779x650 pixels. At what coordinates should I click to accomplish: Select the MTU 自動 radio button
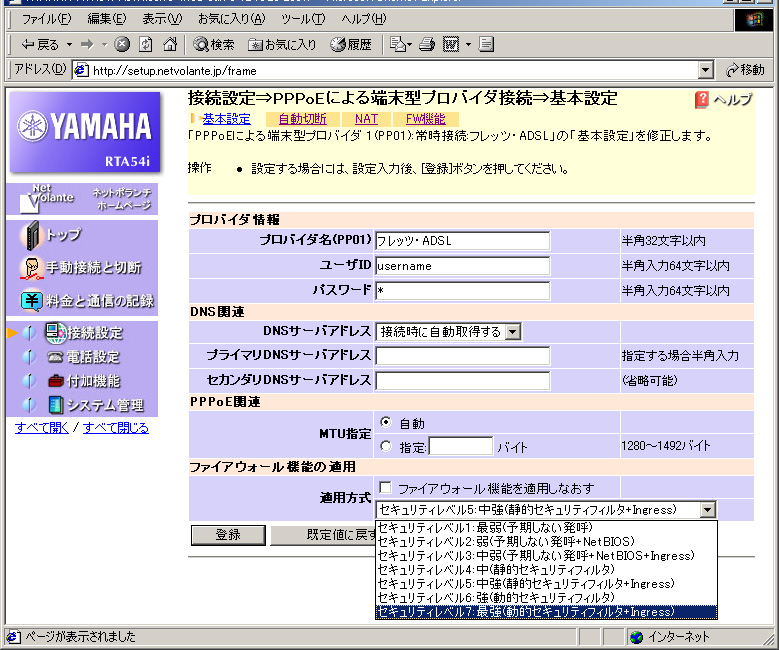pos(385,423)
